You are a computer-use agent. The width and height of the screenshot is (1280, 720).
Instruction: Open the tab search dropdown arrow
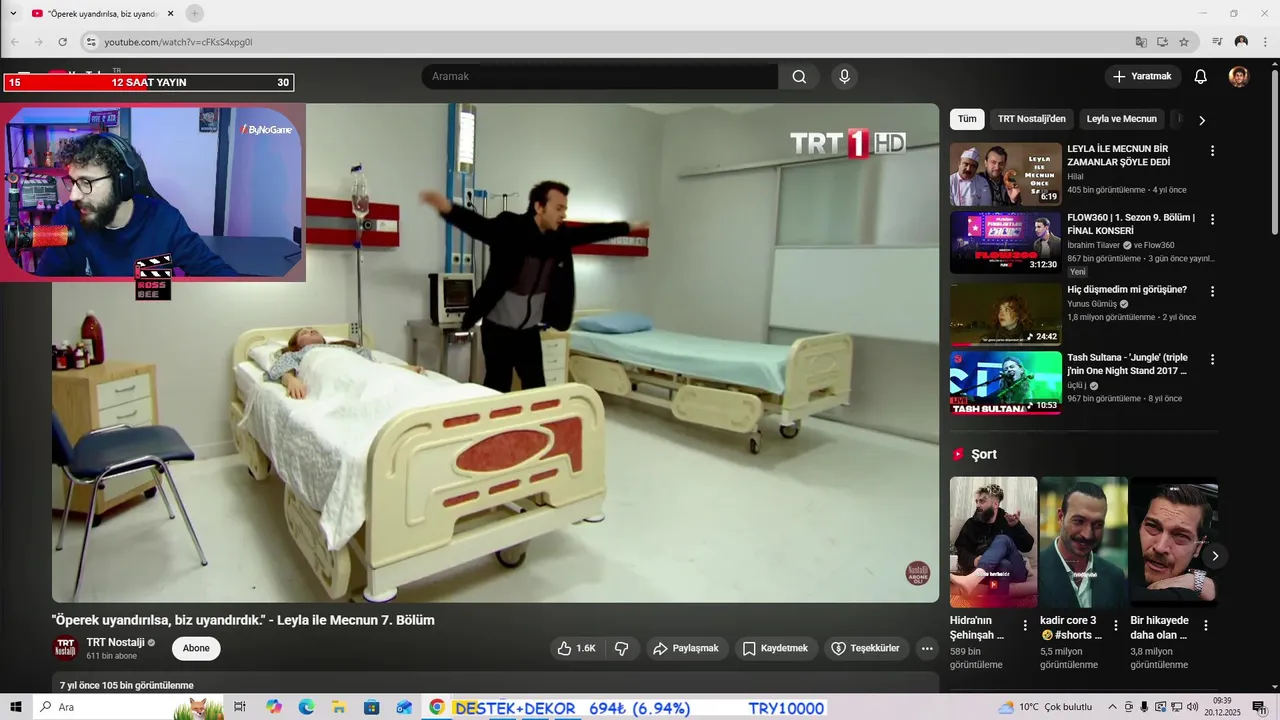pos(13,13)
